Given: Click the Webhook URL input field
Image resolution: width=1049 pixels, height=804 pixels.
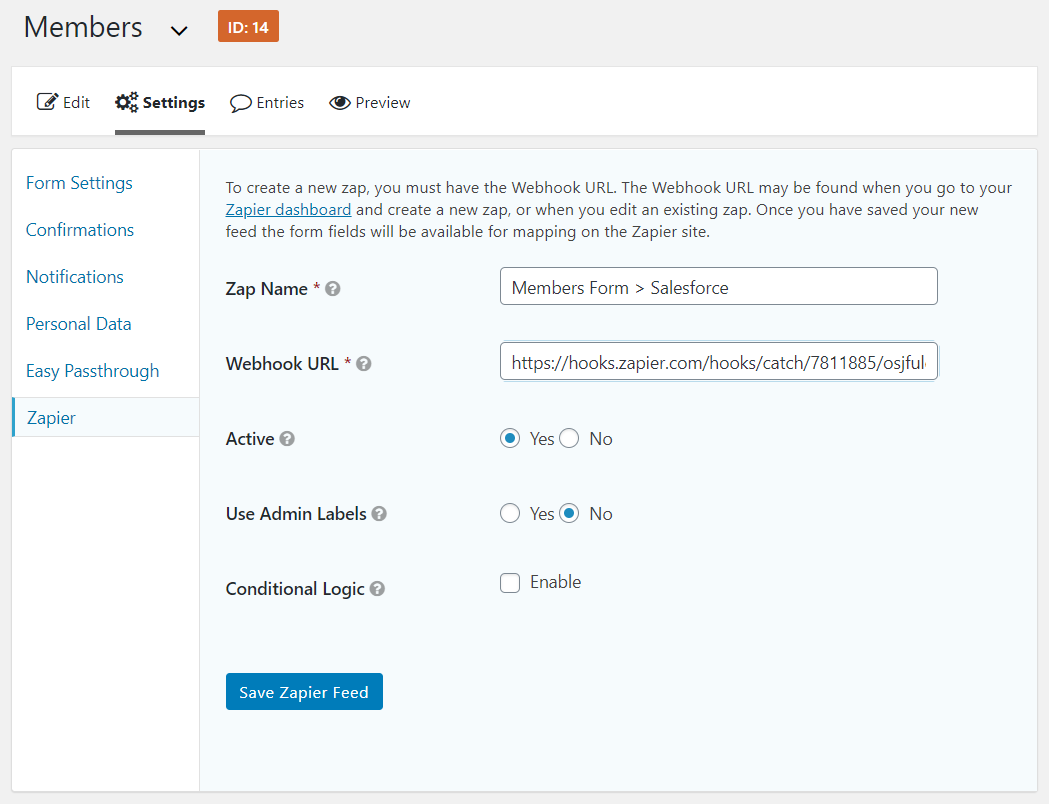Looking at the screenshot, I should 718,361.
